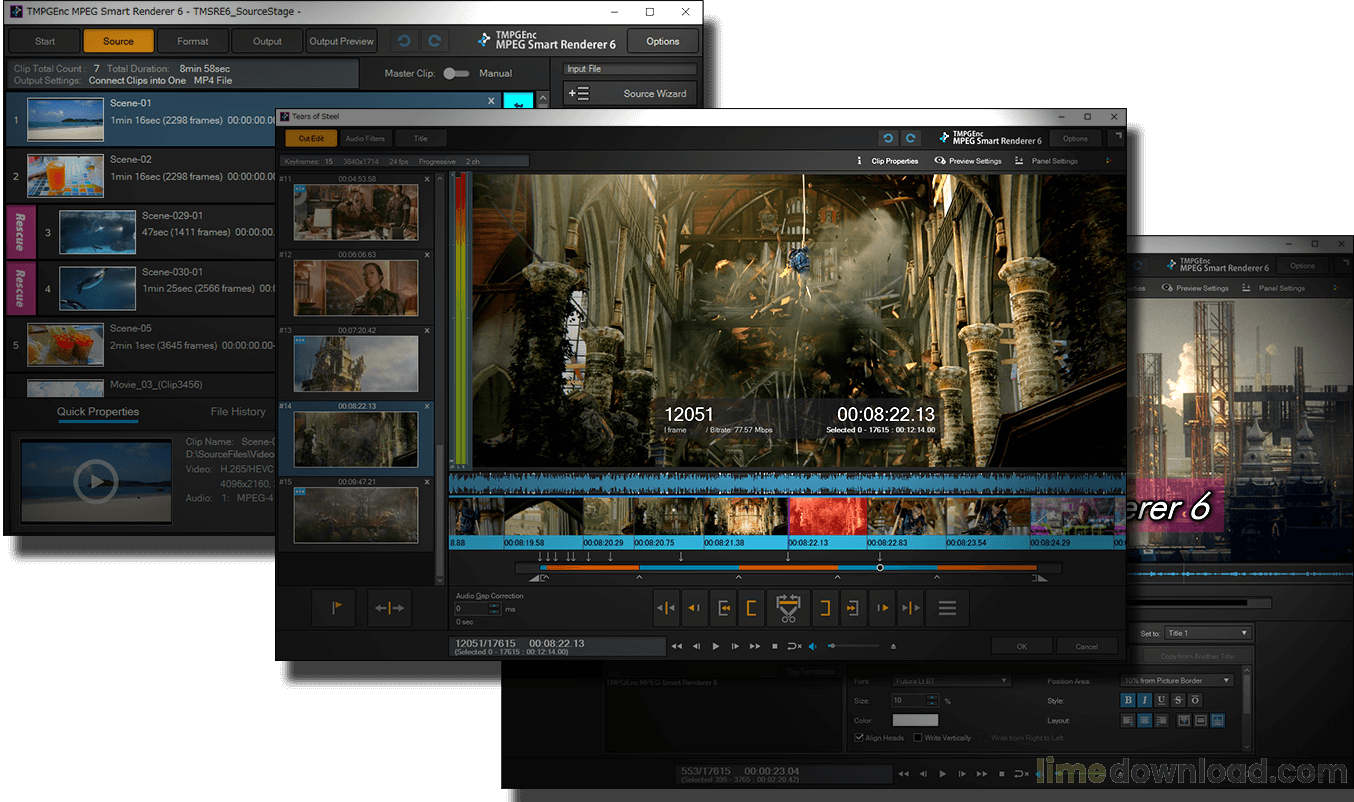1354x802 pixels.
Task: Undo in the main TMSRE6 window
Action: pos(403,41)
